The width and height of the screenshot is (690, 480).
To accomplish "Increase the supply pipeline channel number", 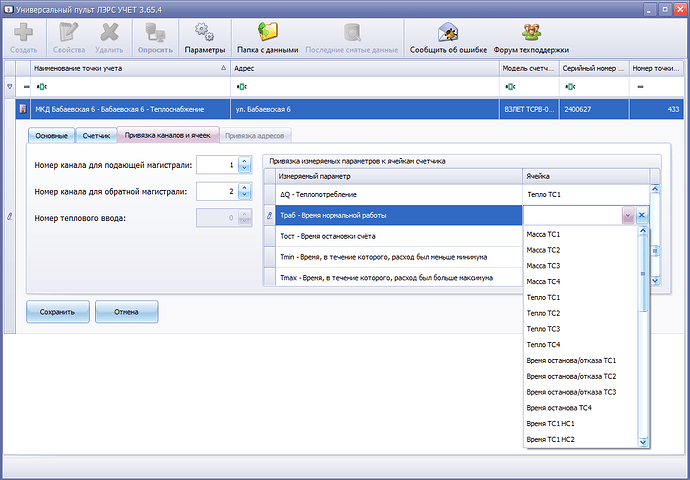I will [x=244, y=160].
